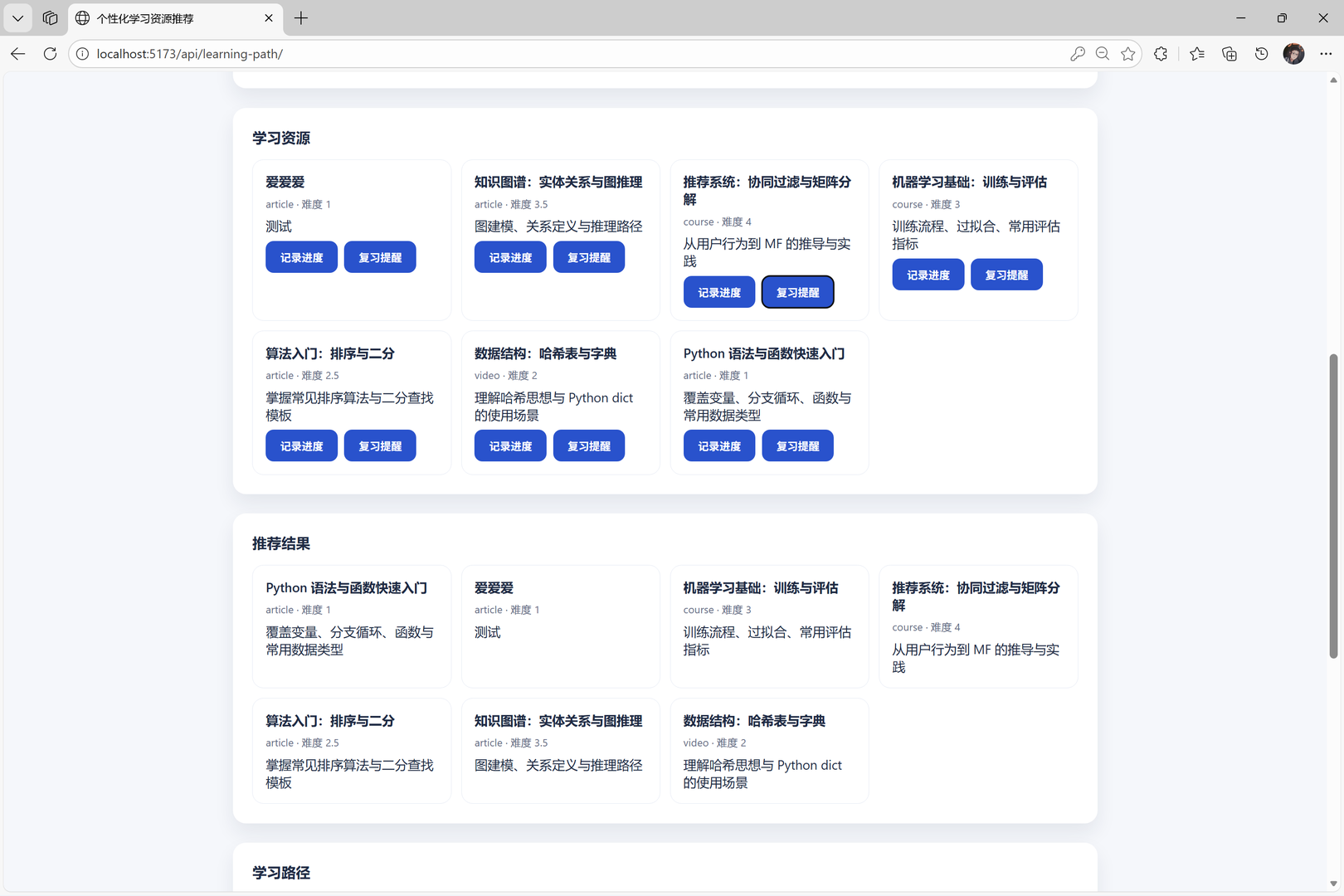Open the Extensions puzzle icon
This screenshot has width=1344, height=896.
tap(1161, 53)
